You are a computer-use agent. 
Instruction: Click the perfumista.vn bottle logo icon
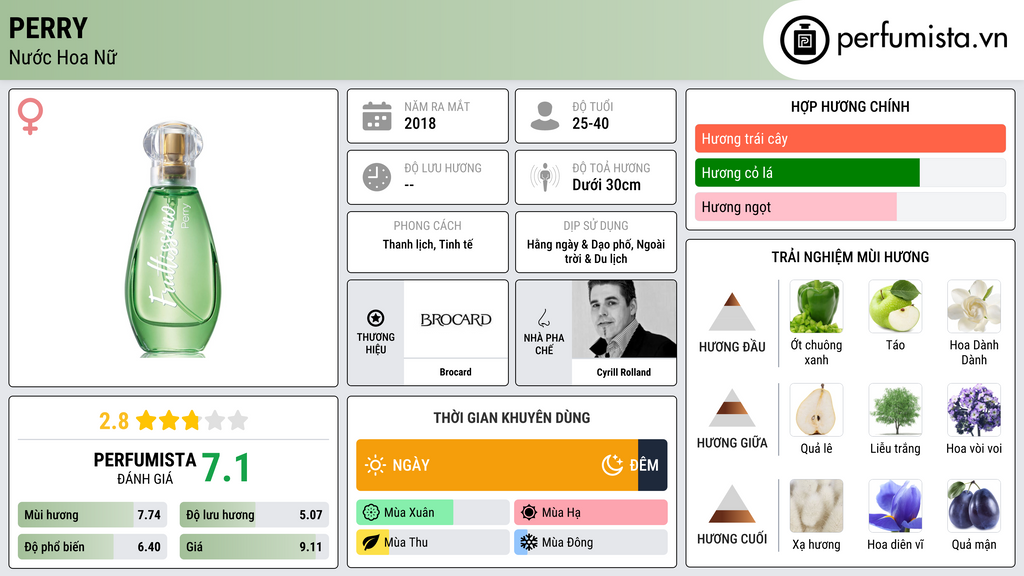(804, 40)
